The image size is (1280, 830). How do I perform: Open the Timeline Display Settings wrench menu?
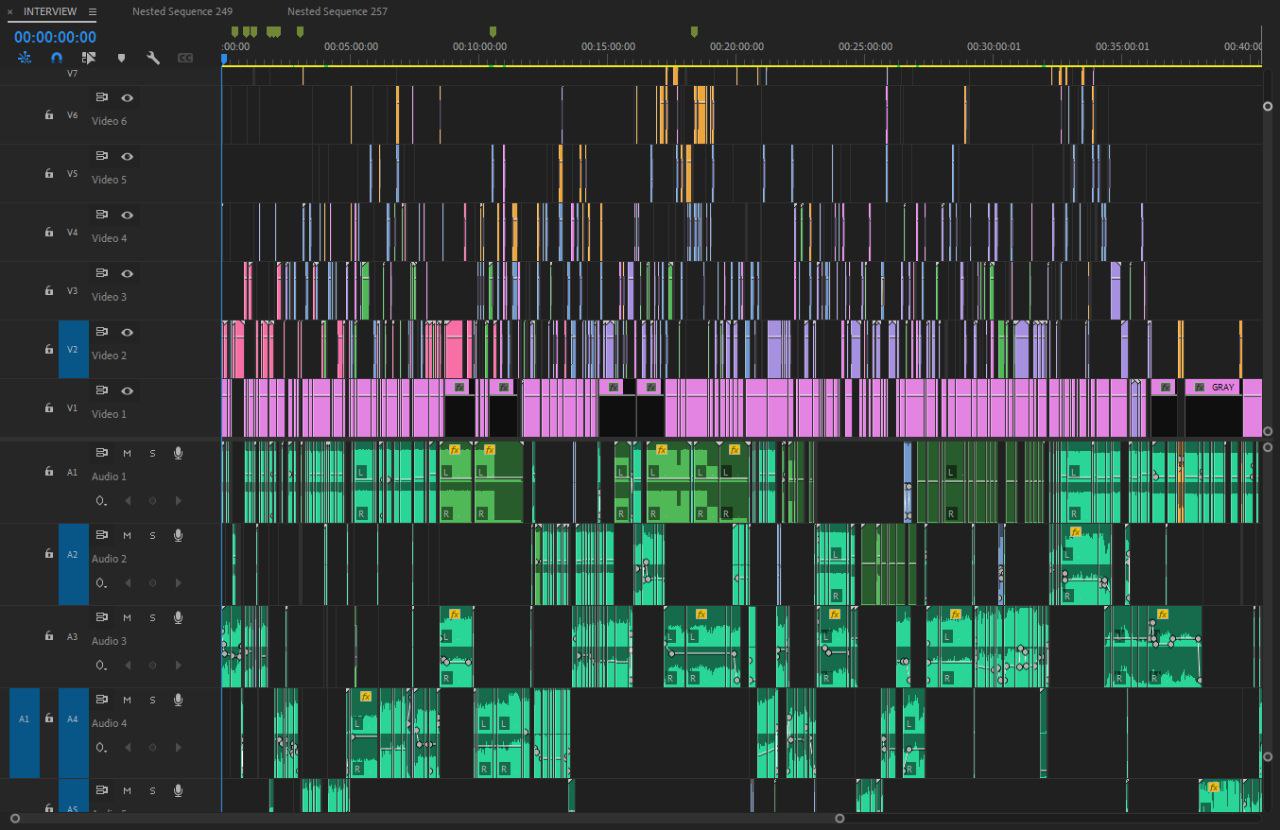[153, 58]
